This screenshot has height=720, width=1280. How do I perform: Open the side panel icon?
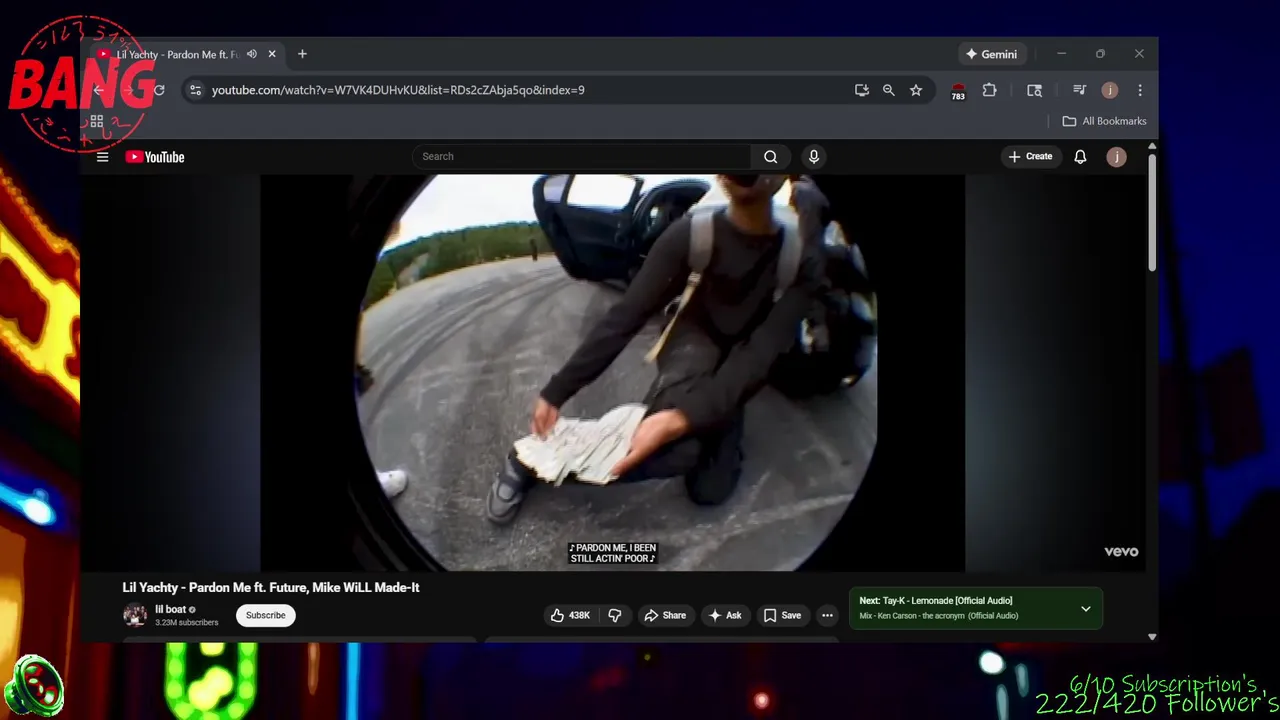point(1035,90)
